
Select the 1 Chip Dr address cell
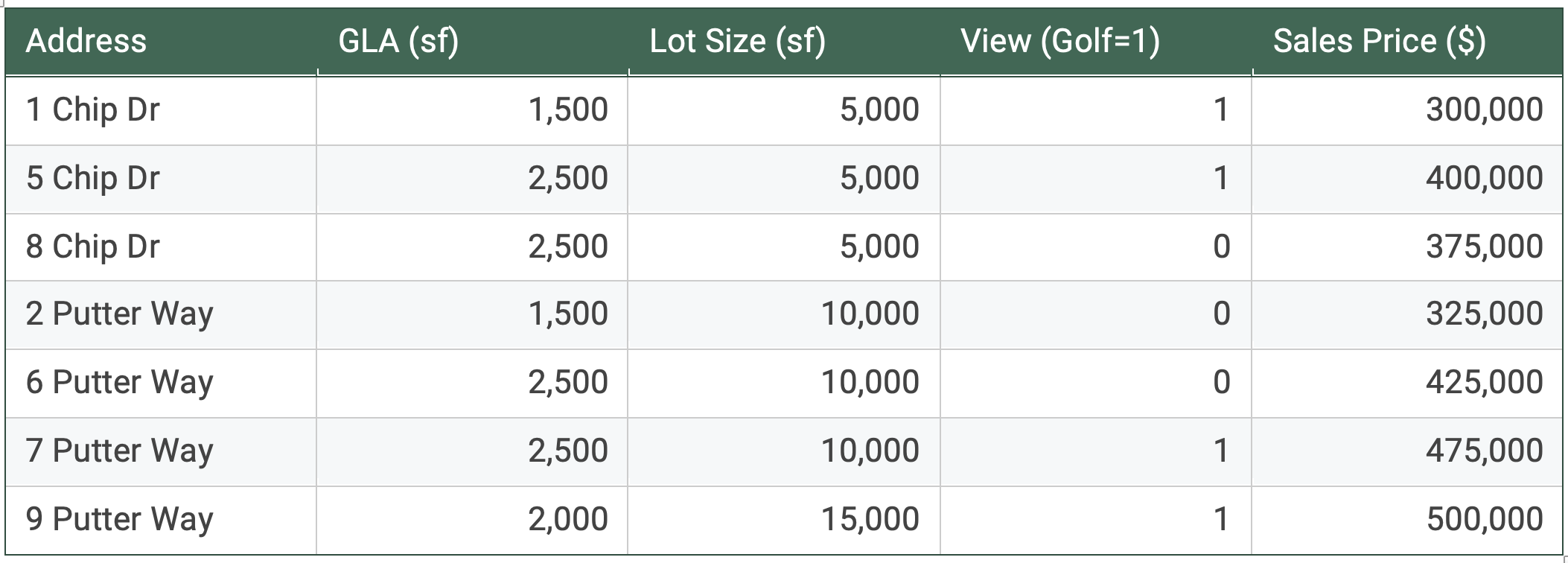click(x=93, y=110)
